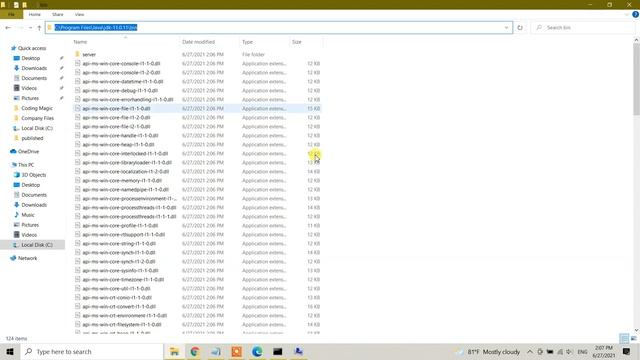This screenshot has height=360, width=640.
Task: Go back using the Back arrow
Action: 8,28
